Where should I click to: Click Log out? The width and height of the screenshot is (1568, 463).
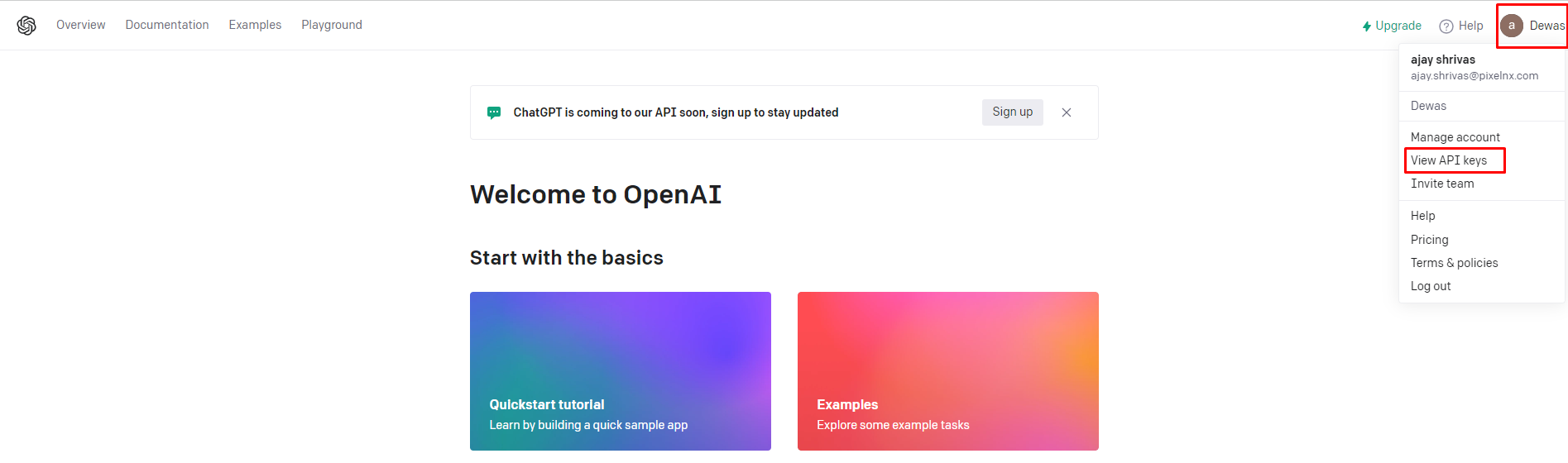[1431, 286]
